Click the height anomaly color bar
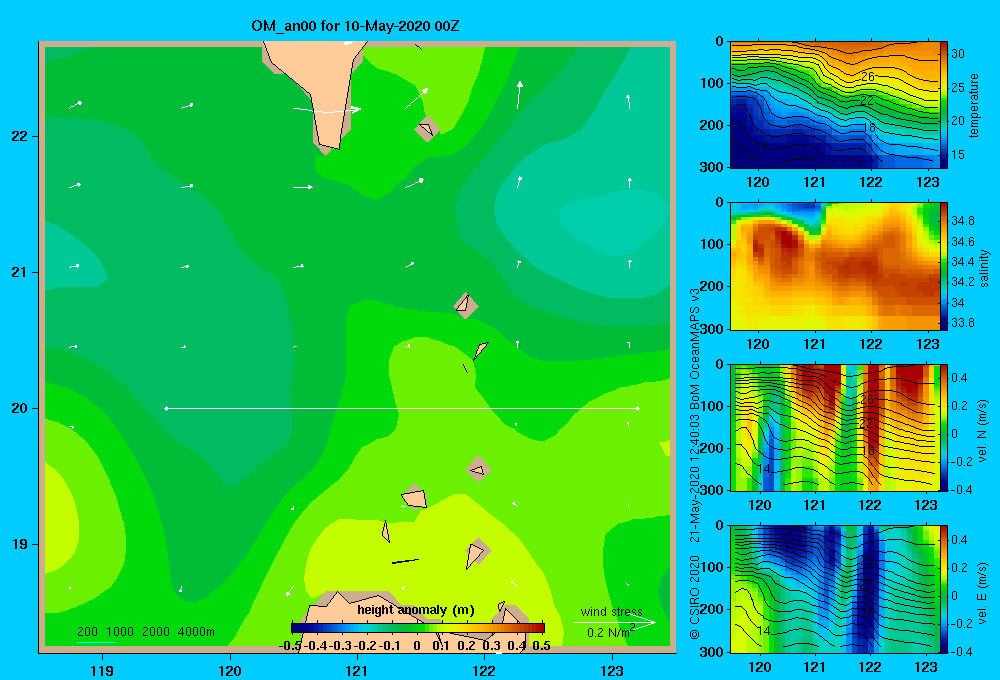 418,628
